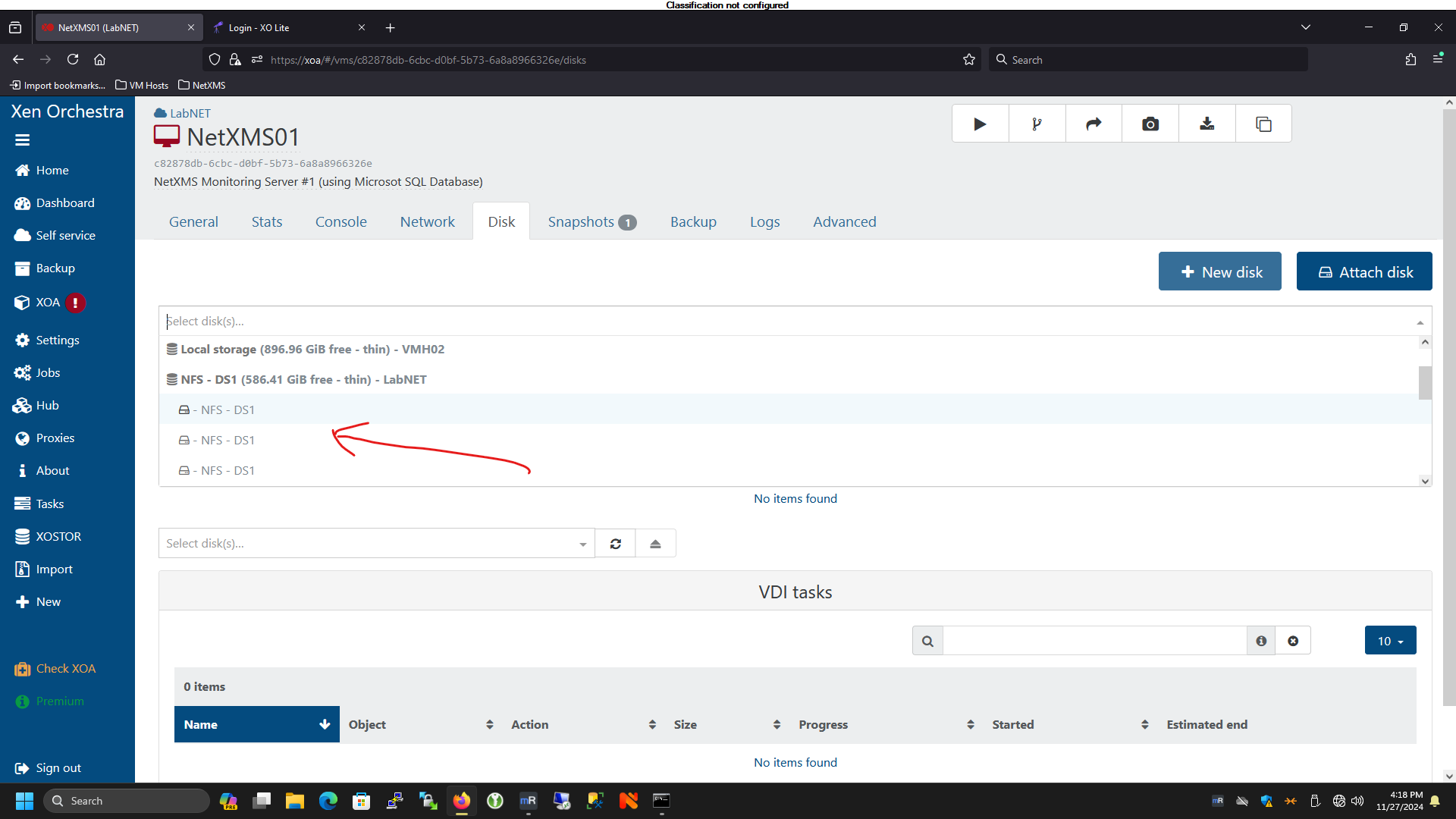
Task: Bookmark this page with star icon
Action: pos(968,59)
